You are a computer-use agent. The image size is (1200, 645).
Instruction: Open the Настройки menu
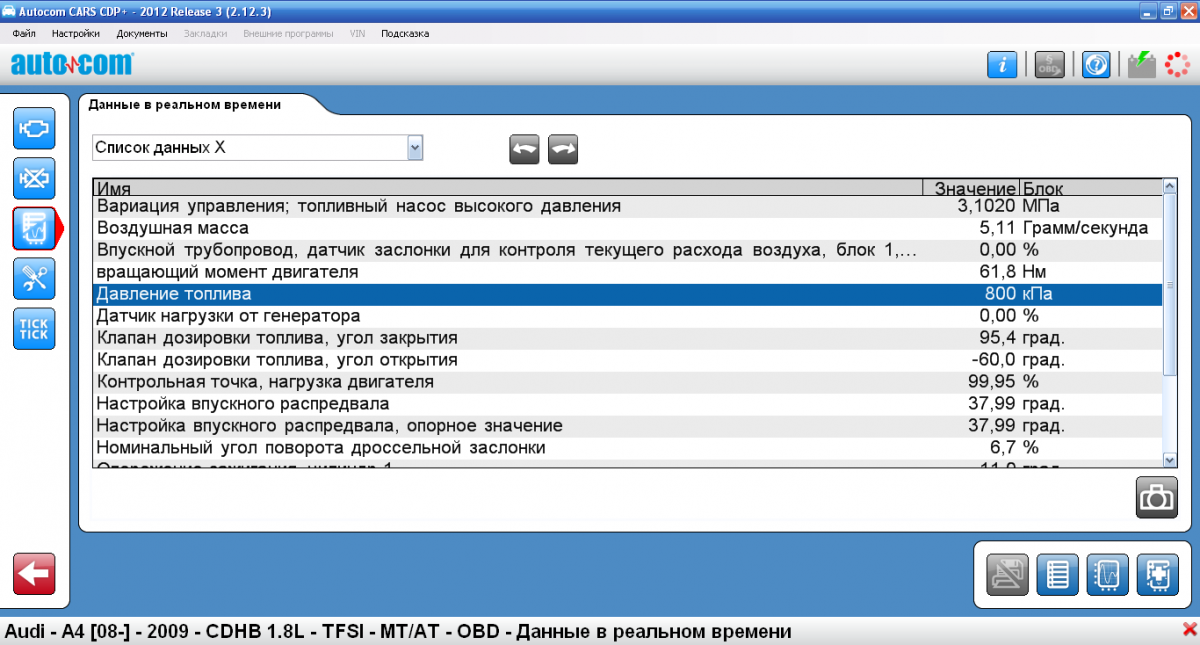pos(76,33)
